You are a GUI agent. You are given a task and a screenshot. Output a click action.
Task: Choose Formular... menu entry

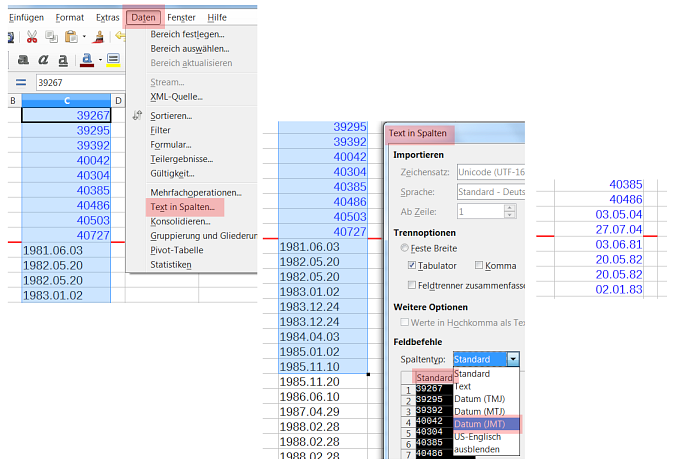[171, 145]
